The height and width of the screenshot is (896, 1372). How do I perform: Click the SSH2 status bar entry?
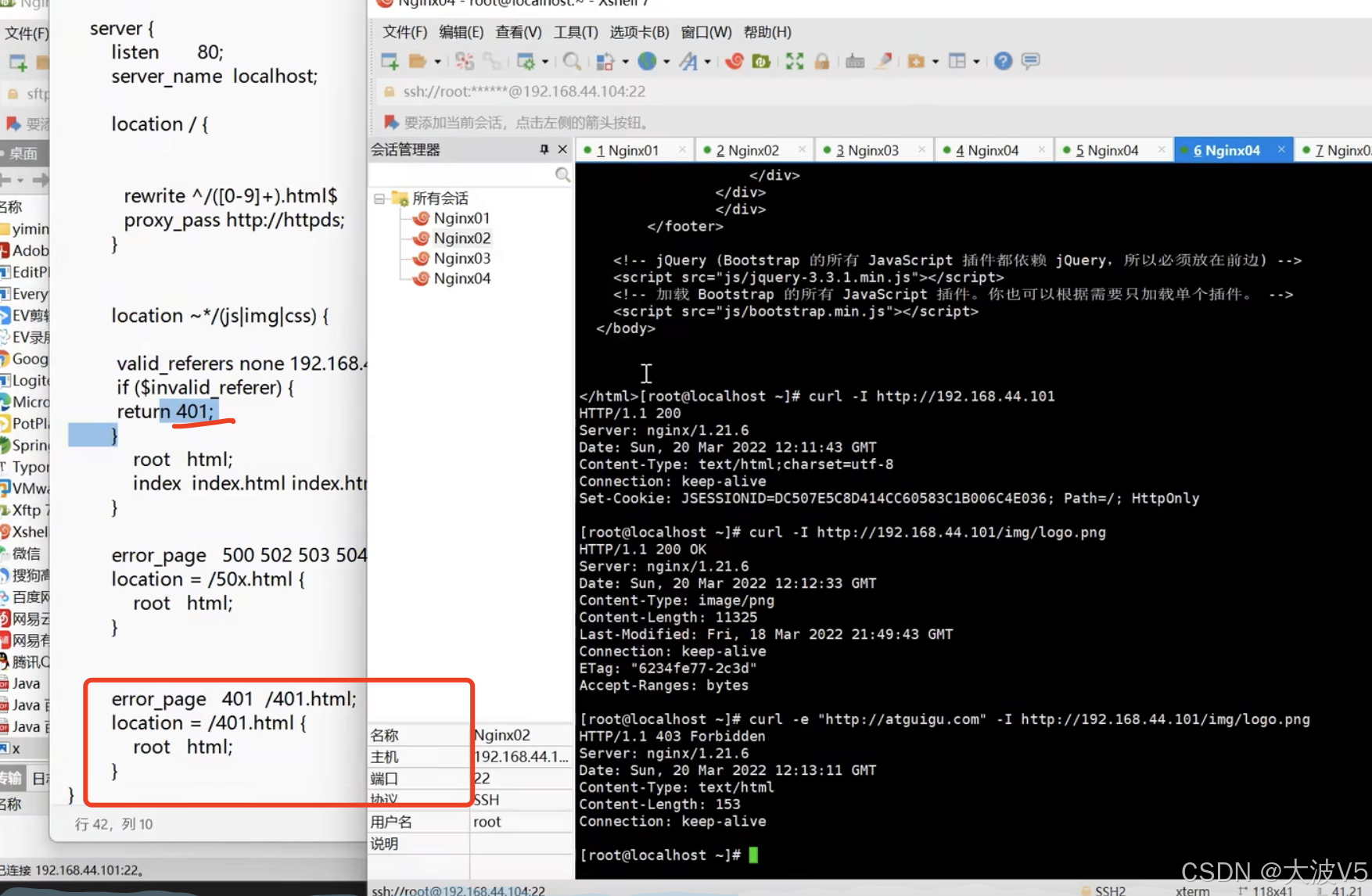[1109, 891]
